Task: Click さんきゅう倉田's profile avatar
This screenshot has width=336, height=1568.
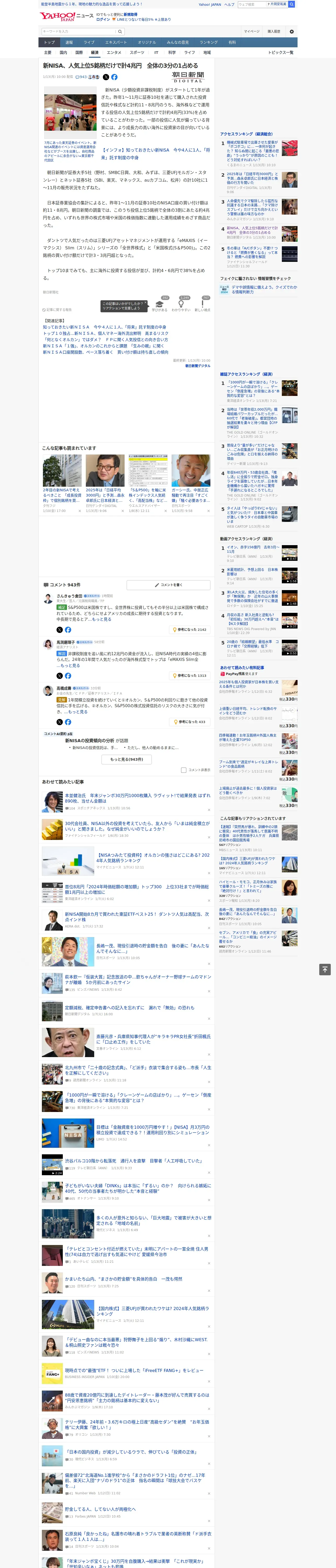Action: click(48, 599)
